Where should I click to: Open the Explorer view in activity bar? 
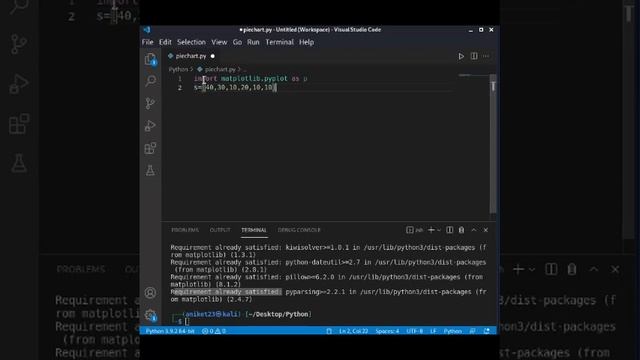pos(150,60)
